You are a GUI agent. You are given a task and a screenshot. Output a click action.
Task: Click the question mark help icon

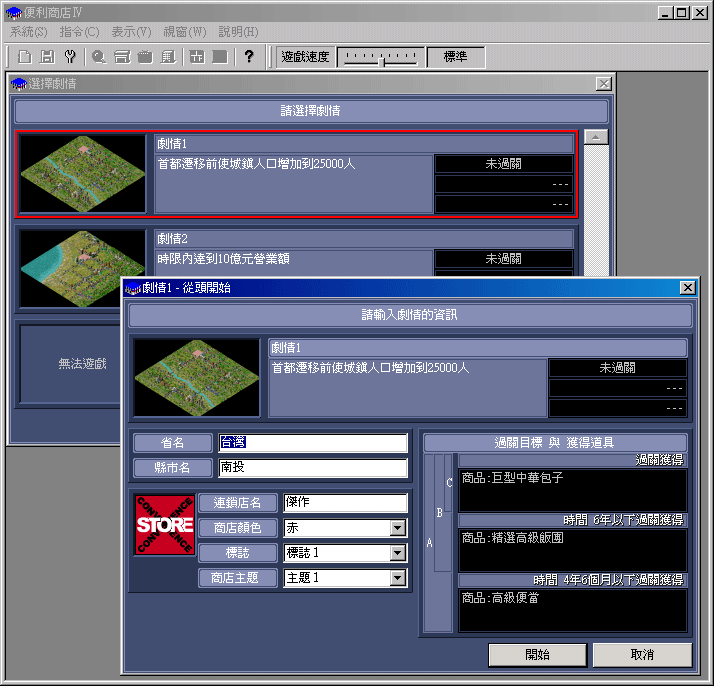coord(249,57)
